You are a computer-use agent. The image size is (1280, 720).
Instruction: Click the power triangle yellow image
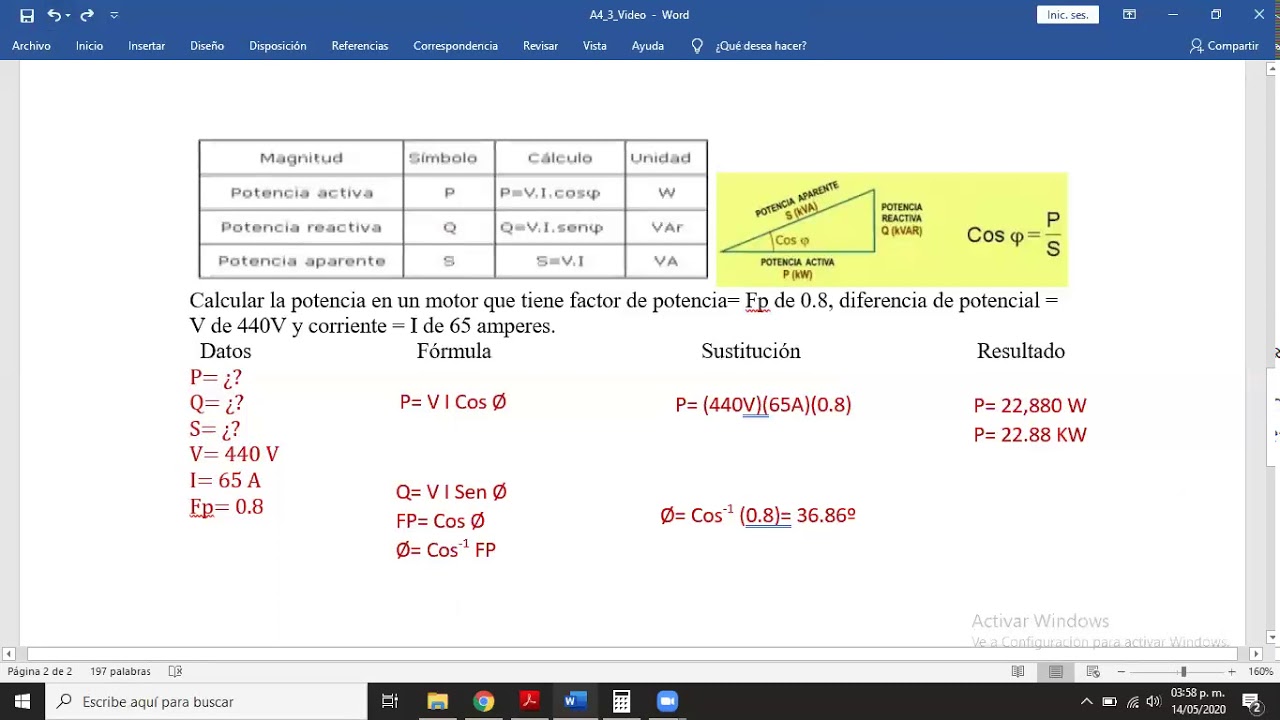point(892,229)
